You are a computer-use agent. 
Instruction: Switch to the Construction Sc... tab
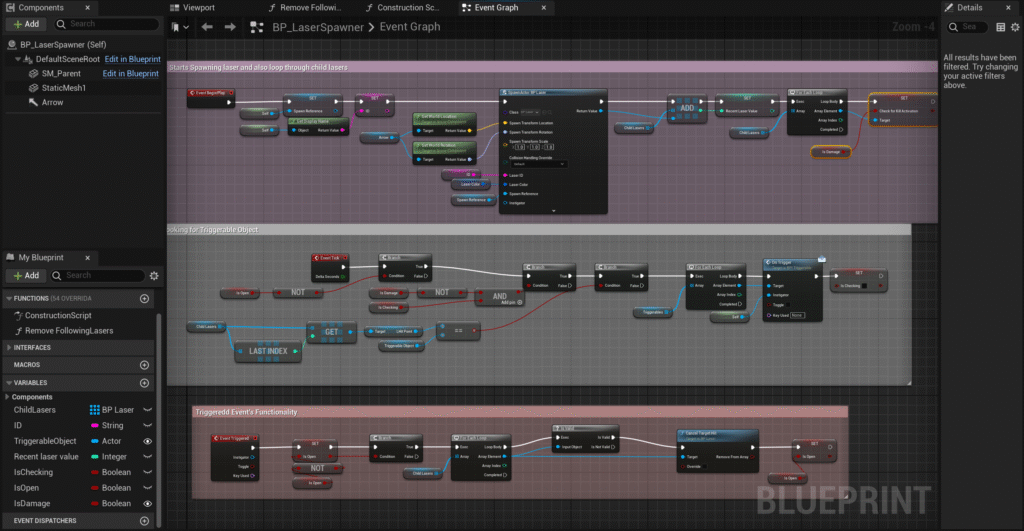pos(402,8)
